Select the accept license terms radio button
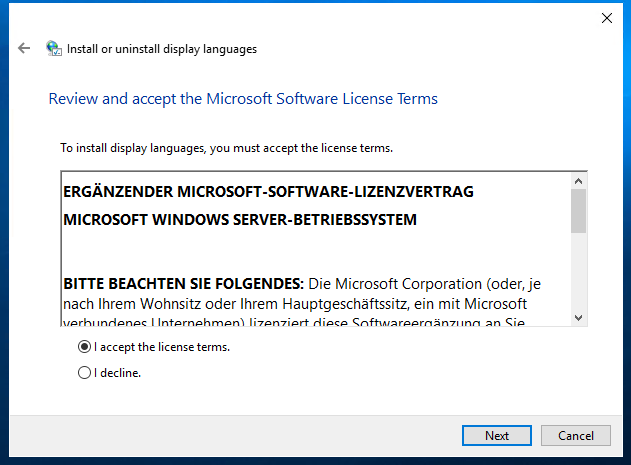Image resolution: width=631 pixels, height=465 pixels. click(x=84, y=348)
